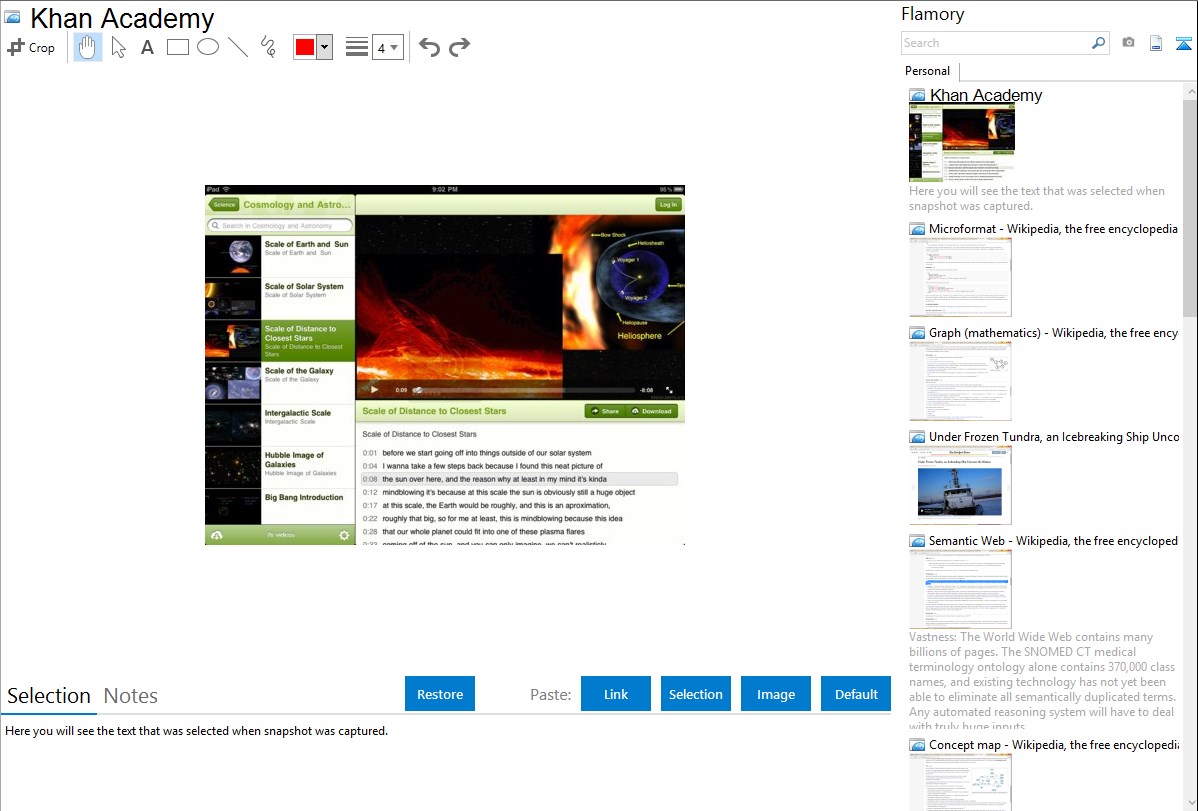Click scroll down arrow in sidebar
Screen dimensions: 1198x811
[1190, 803]
